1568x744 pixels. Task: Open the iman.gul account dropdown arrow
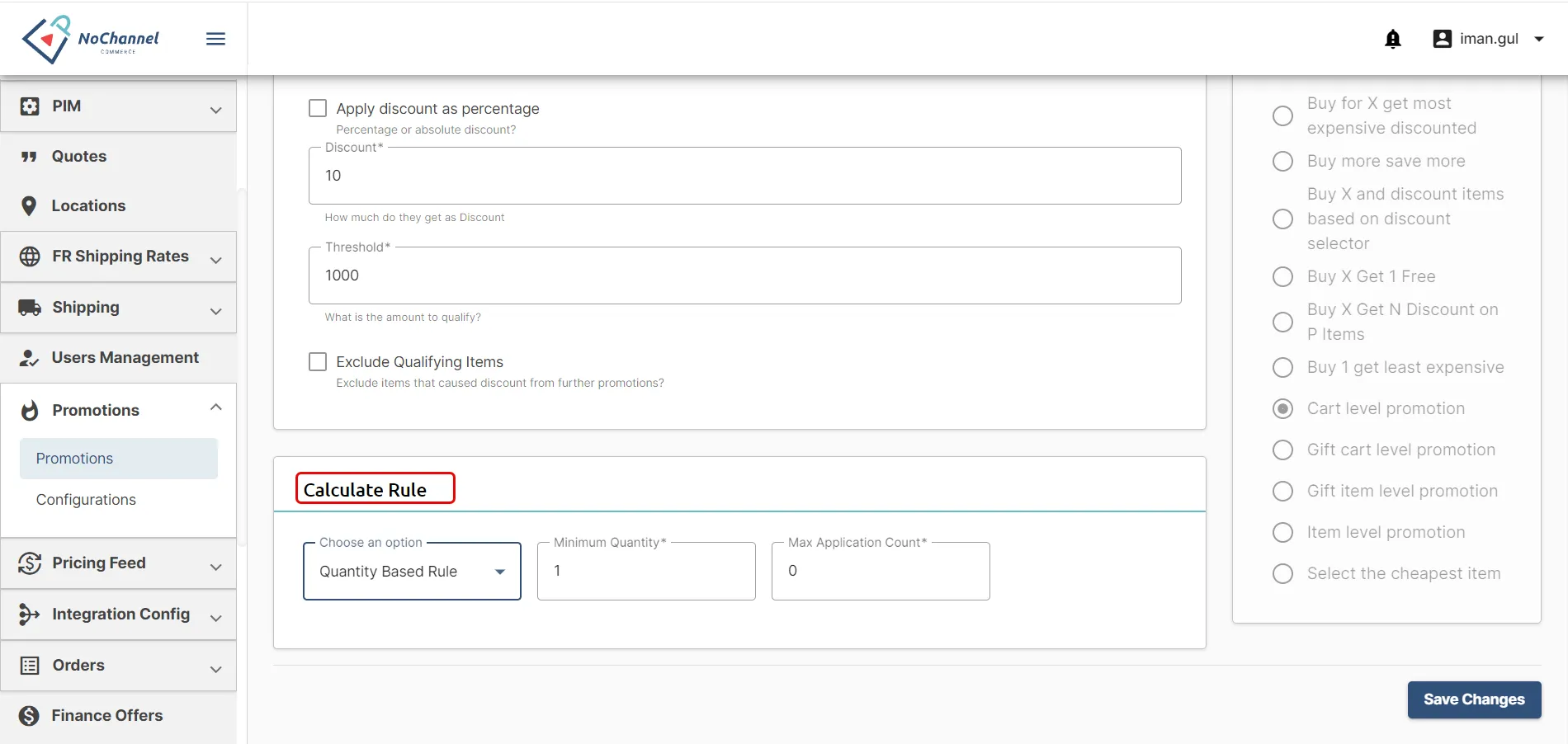(x=1538, y=39)
